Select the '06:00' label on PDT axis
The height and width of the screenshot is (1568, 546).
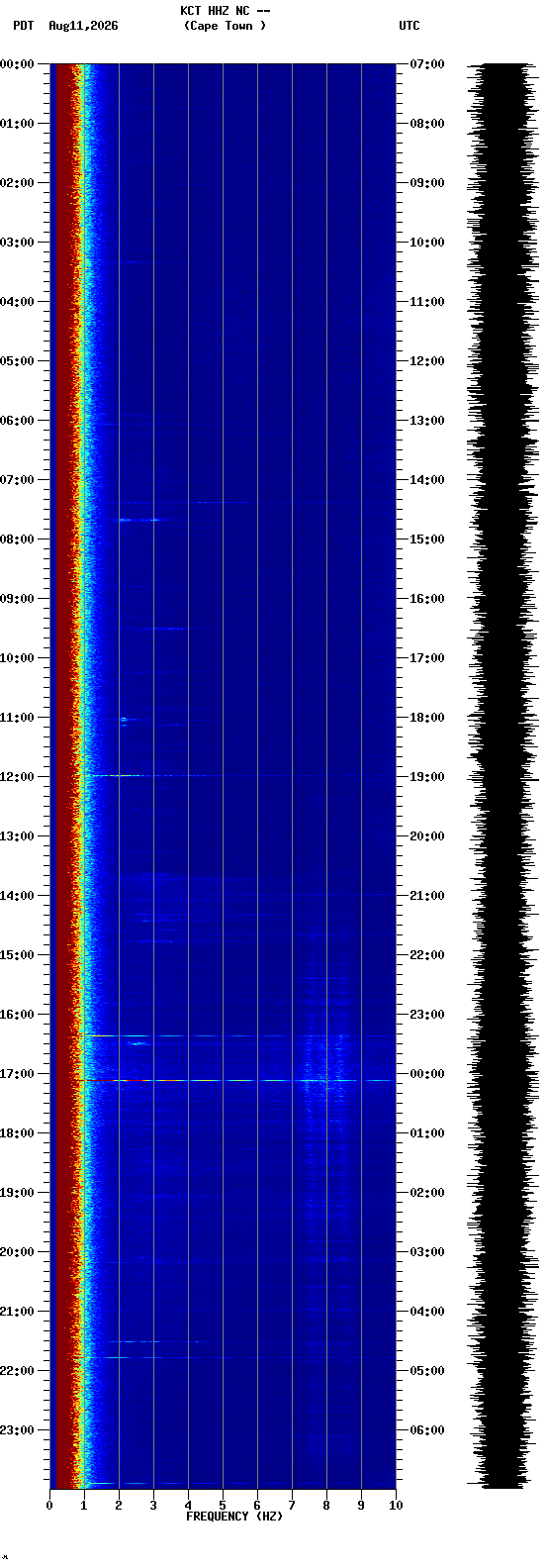[x=17, y=421]
